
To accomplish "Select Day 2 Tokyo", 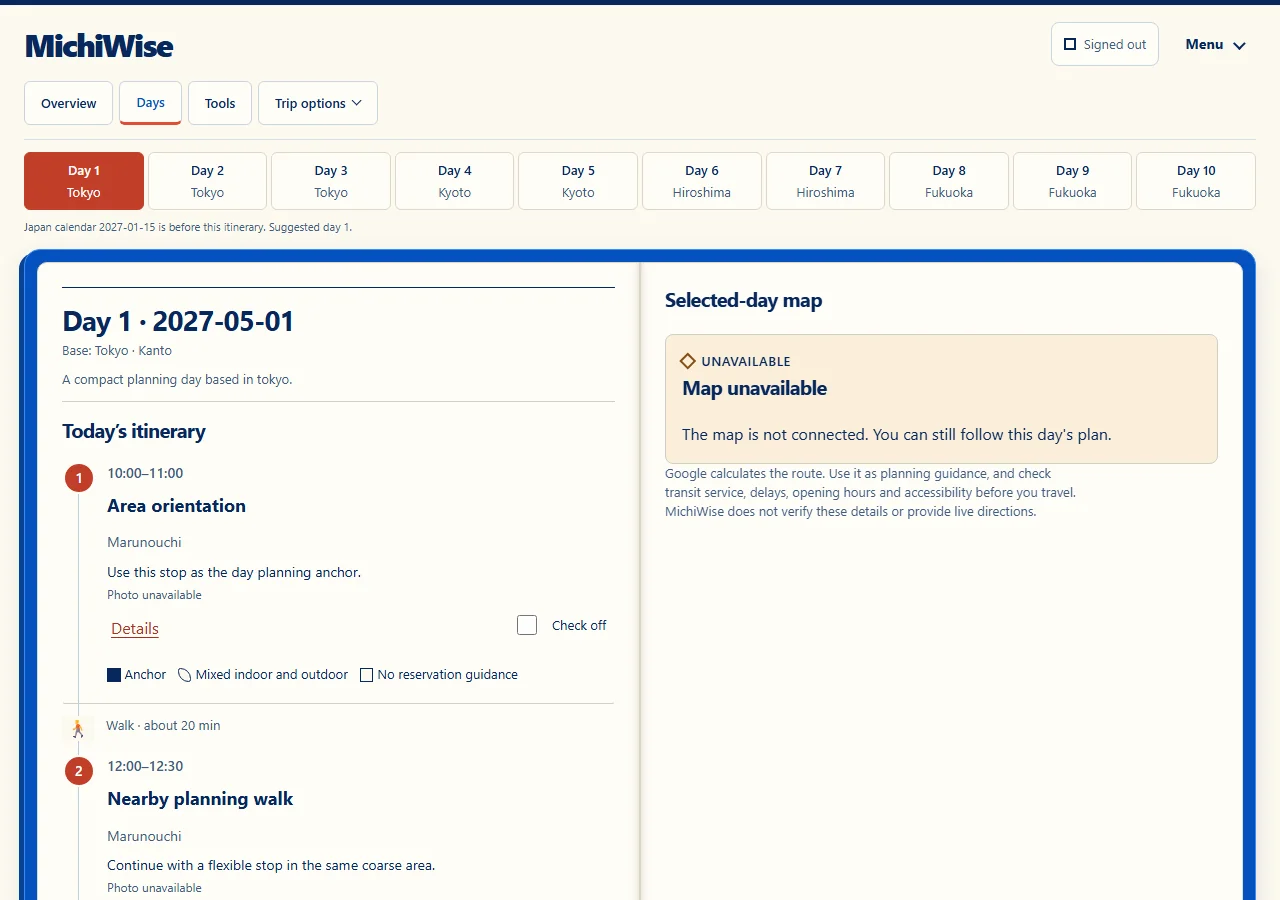I will click(x=208, y=181).
